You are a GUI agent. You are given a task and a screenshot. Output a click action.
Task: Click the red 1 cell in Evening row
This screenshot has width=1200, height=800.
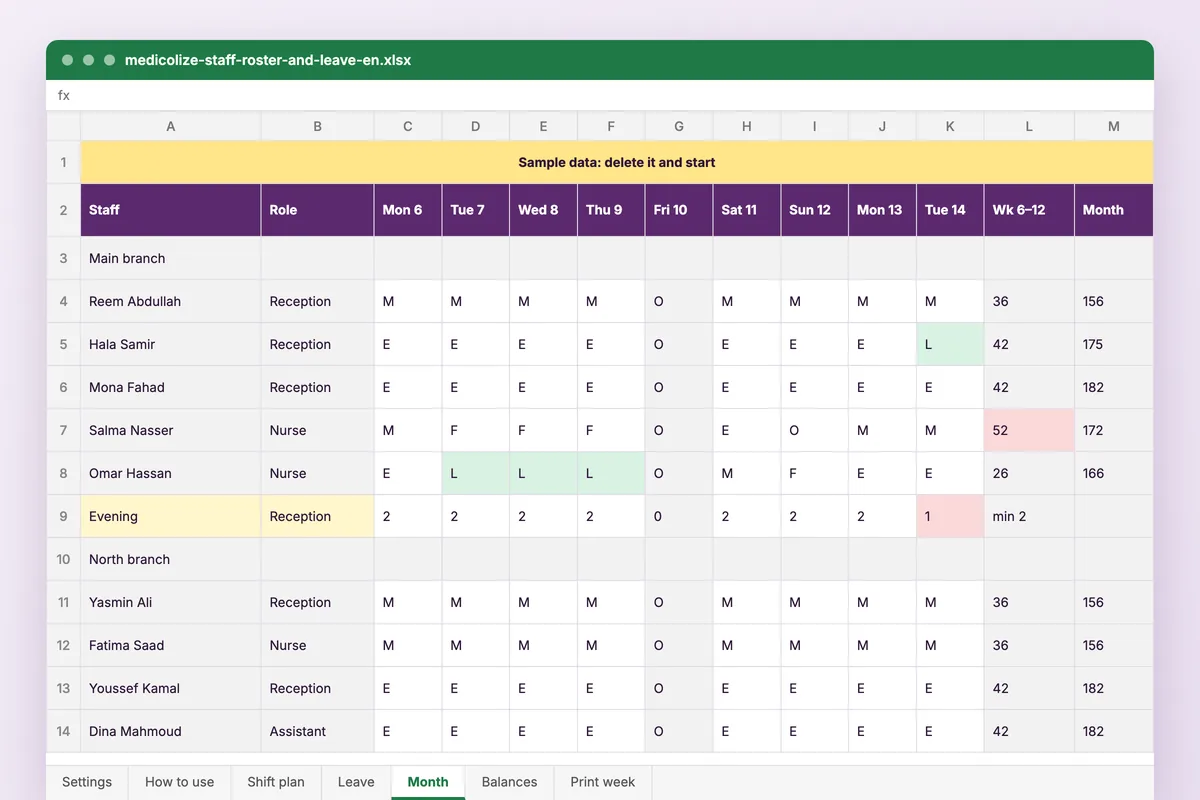click(950, 516)
